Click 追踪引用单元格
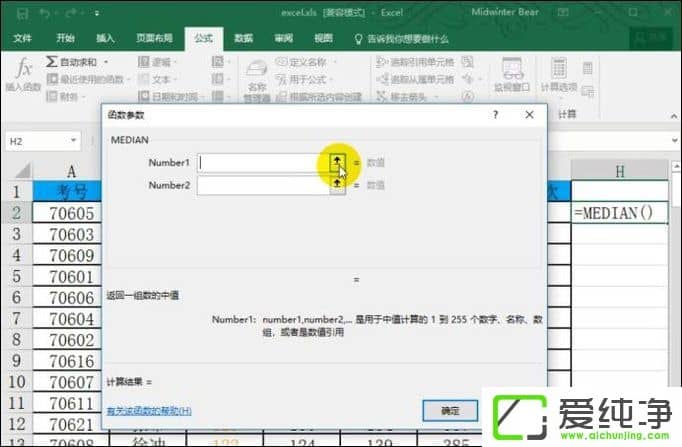This screenshot has width=682, height=447. pyautogui.click(x=415, y=62)
